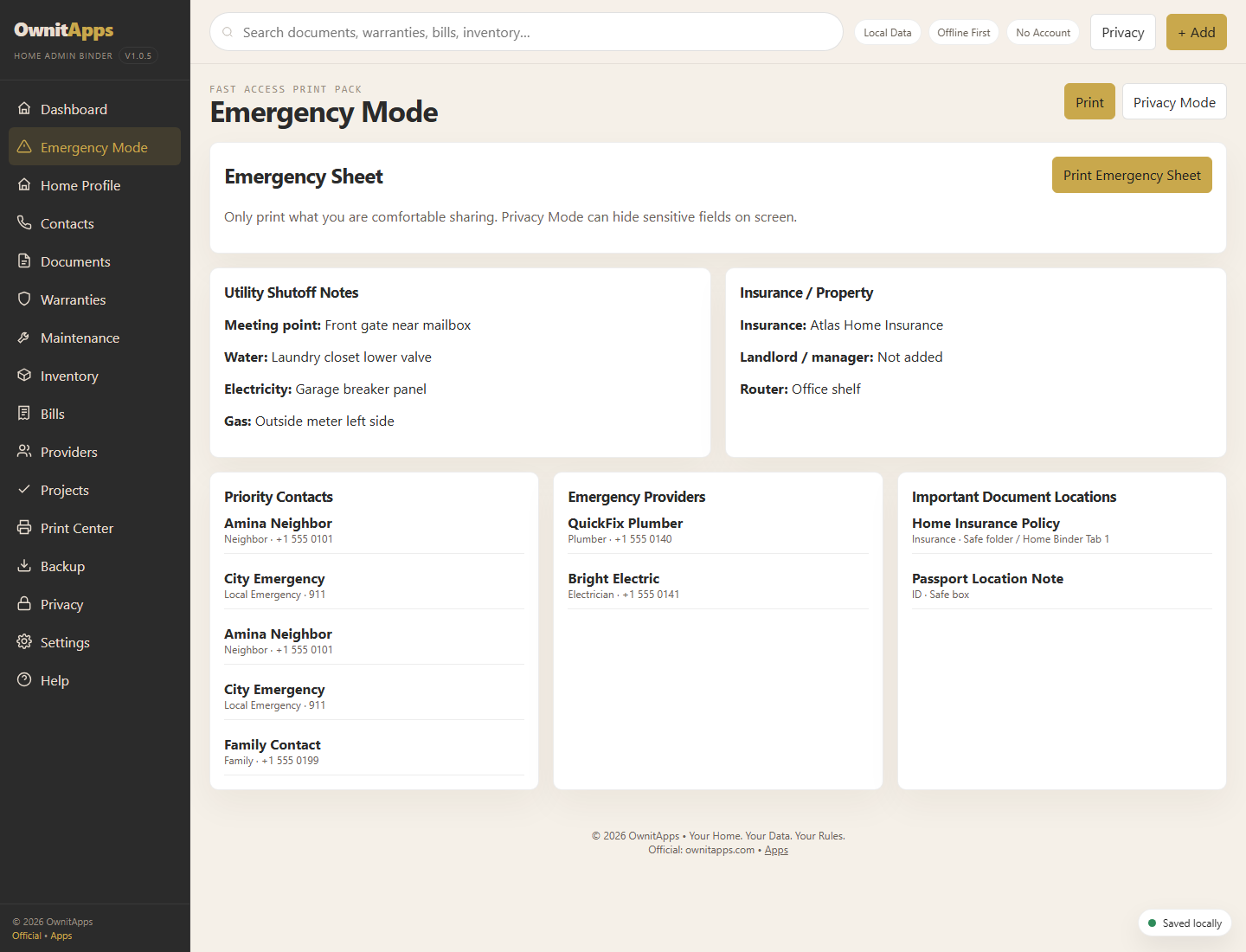Click the Inventory box icon
Viewport: 1246px width, 952px height.
tap(24, 376)
